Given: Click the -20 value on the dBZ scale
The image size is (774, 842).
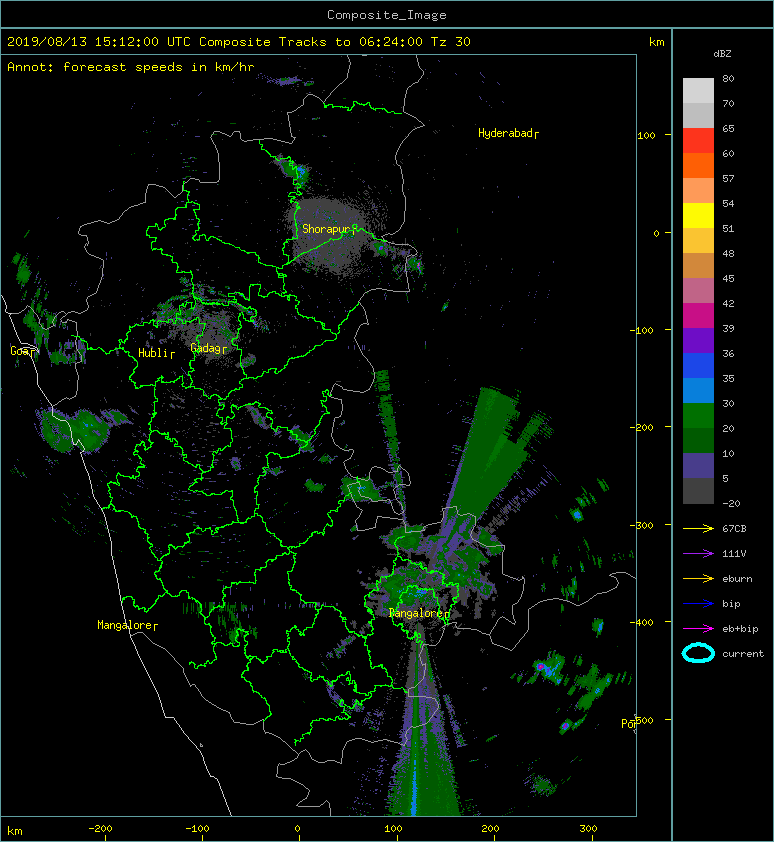Looking at the screenshot, I should (x=731, y=503).
